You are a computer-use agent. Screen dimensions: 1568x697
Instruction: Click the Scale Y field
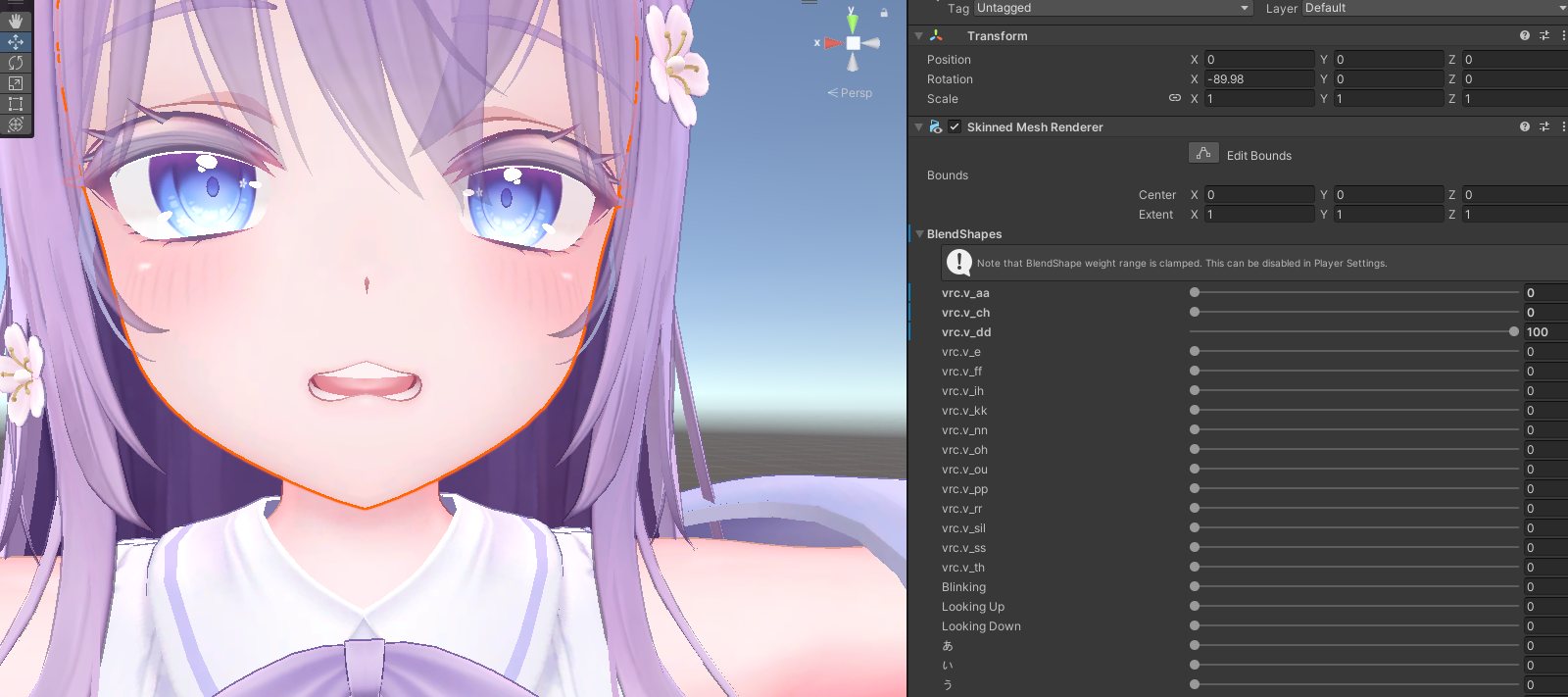[x=1389, y=98]
